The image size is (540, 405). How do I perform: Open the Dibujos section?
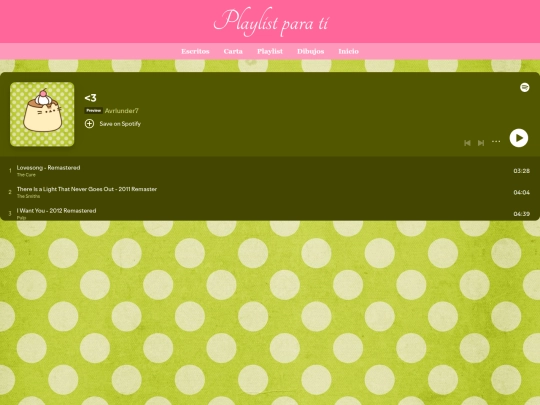[310, 51]
